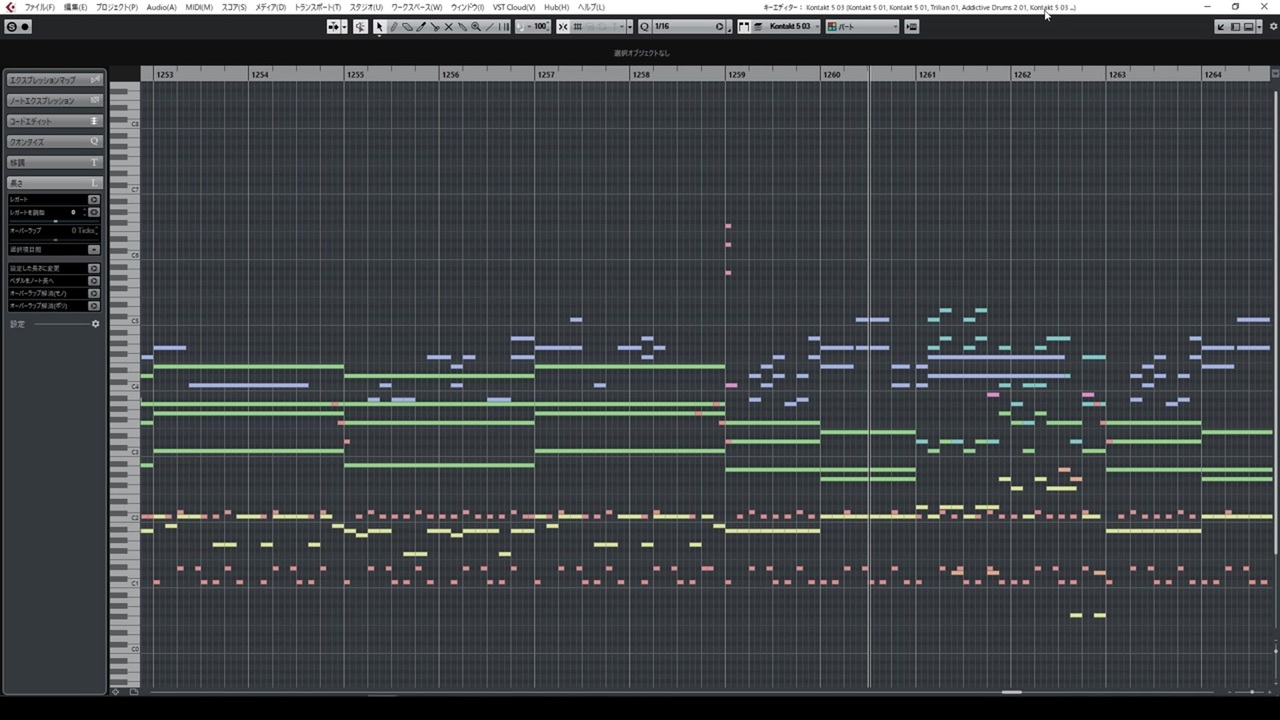Viewport: 1280px width, 720px height.
Task: Toggle the record button at top left
Action: click(x=25, y=27)
